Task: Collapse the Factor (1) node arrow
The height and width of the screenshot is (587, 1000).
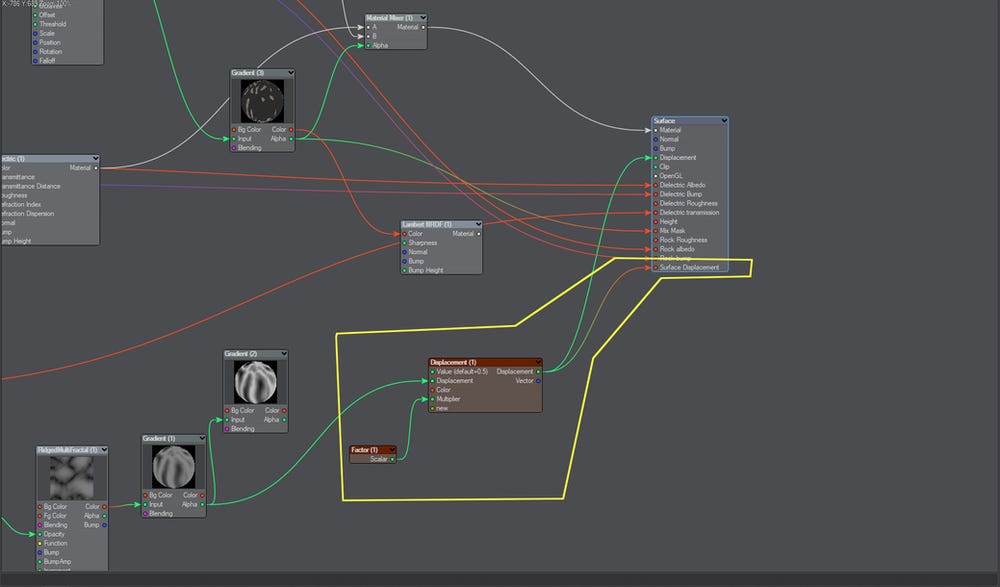Action: (x=392, y=450)
